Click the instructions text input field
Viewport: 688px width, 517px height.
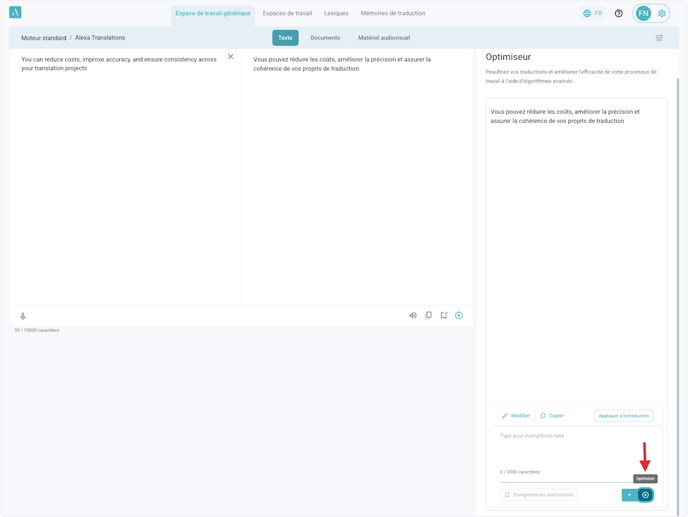[575, 445]
